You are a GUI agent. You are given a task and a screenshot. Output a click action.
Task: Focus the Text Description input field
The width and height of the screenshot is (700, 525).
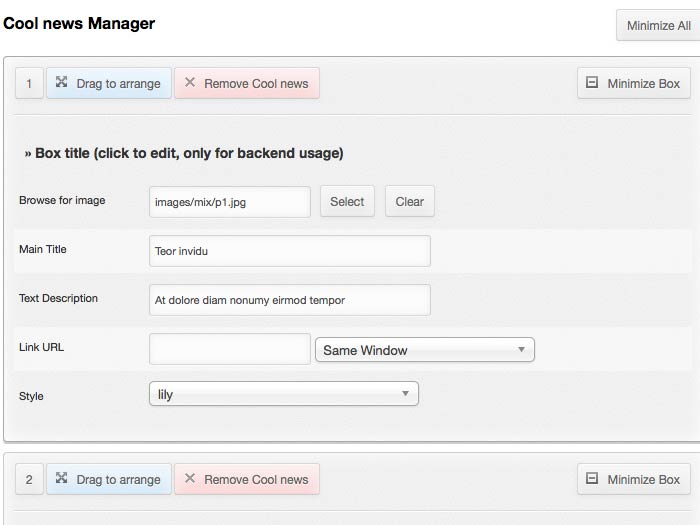click(289, 300)
